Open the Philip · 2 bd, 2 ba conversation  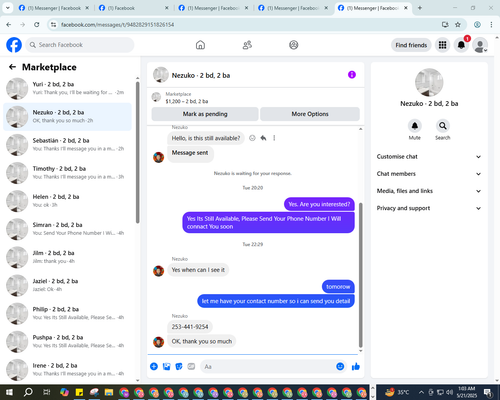(x=67, y=314)
